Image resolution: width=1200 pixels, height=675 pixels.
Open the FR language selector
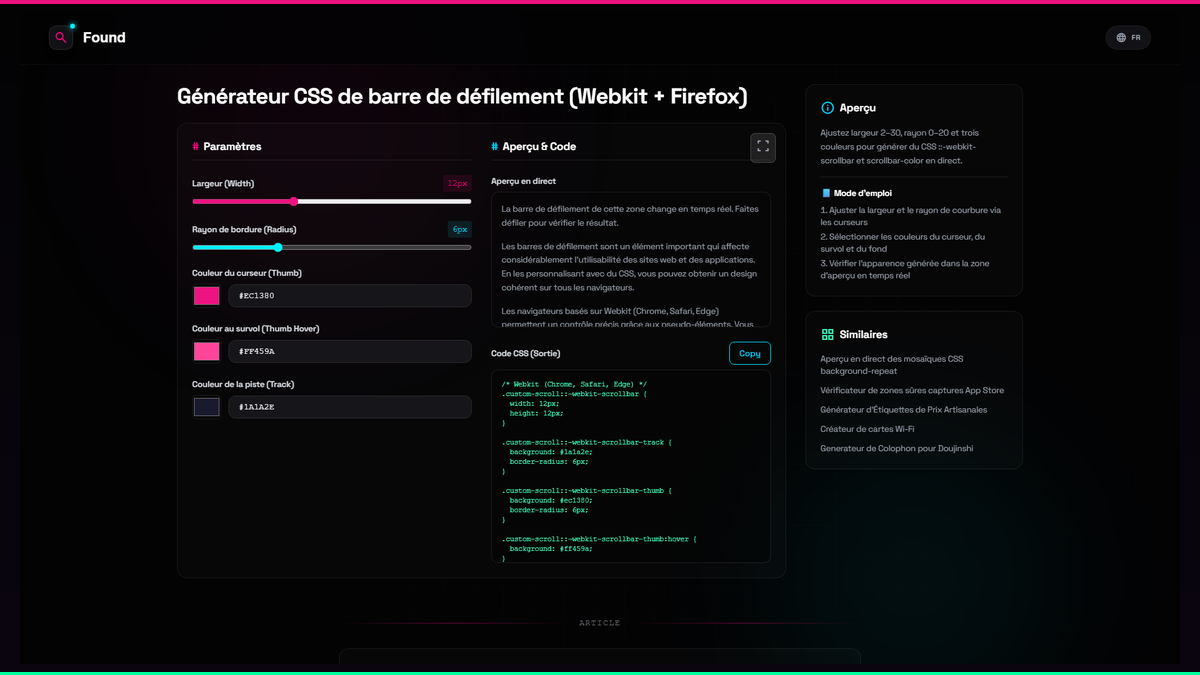pos(1128,38)
